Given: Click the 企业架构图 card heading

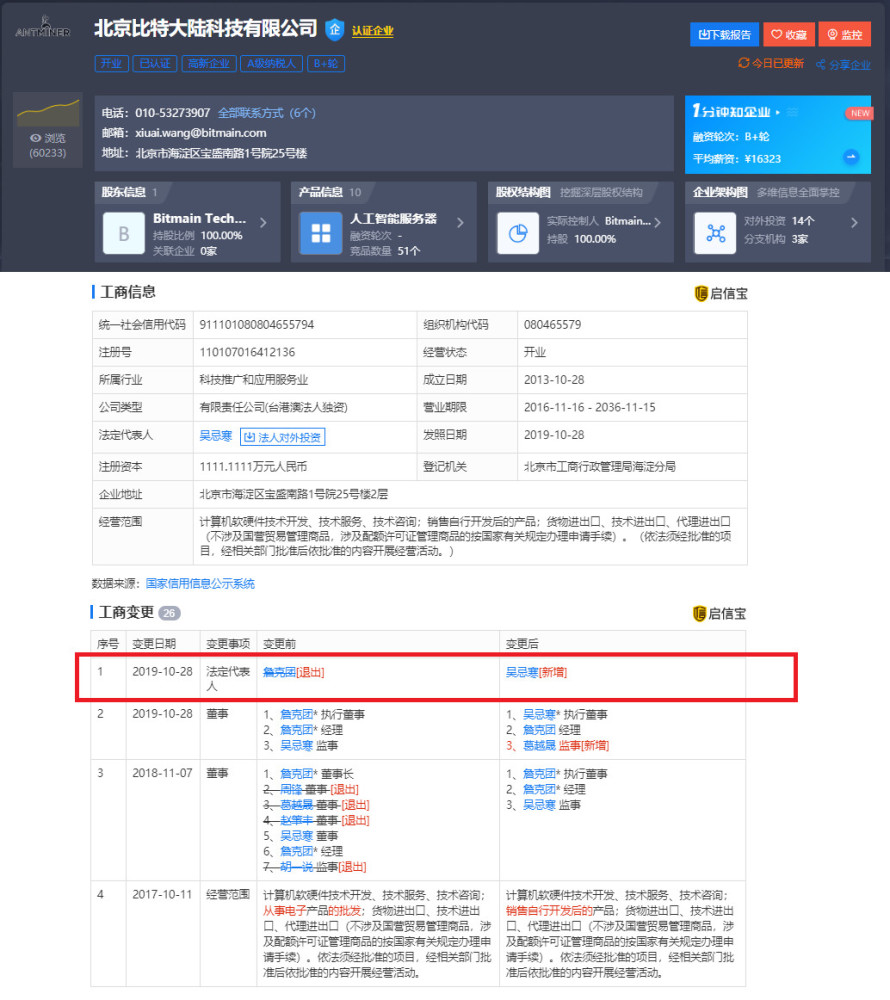Looking at the screenshot, I should point(720,192).
